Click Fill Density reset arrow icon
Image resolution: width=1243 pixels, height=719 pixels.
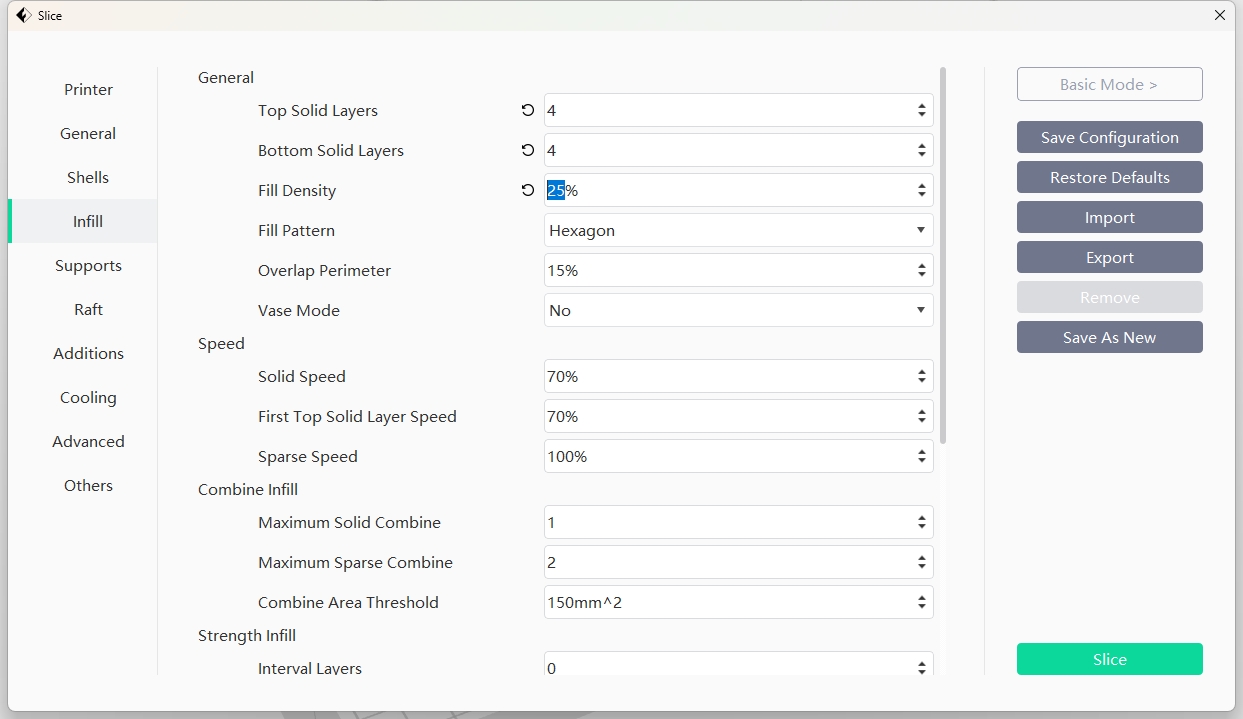click(528, 190)
